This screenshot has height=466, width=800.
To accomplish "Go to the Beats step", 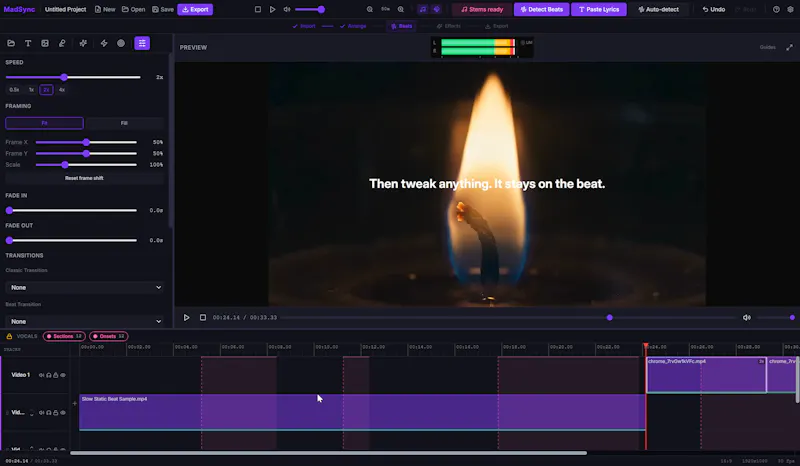I will click(x=402, y=26).
